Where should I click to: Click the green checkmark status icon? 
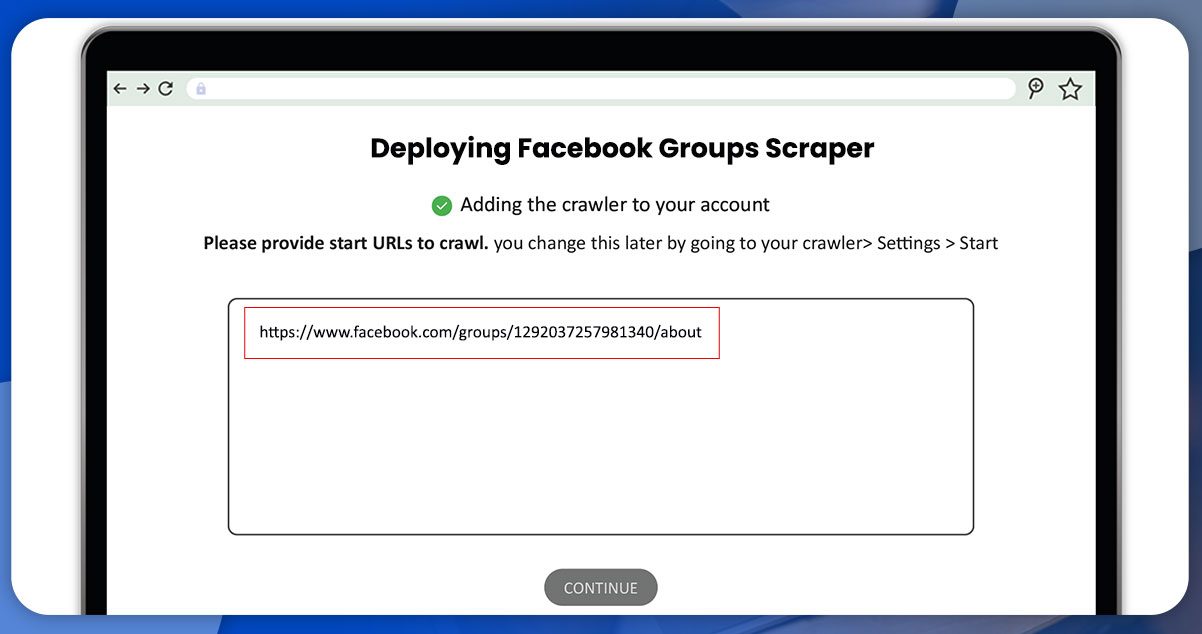point(441,204)
